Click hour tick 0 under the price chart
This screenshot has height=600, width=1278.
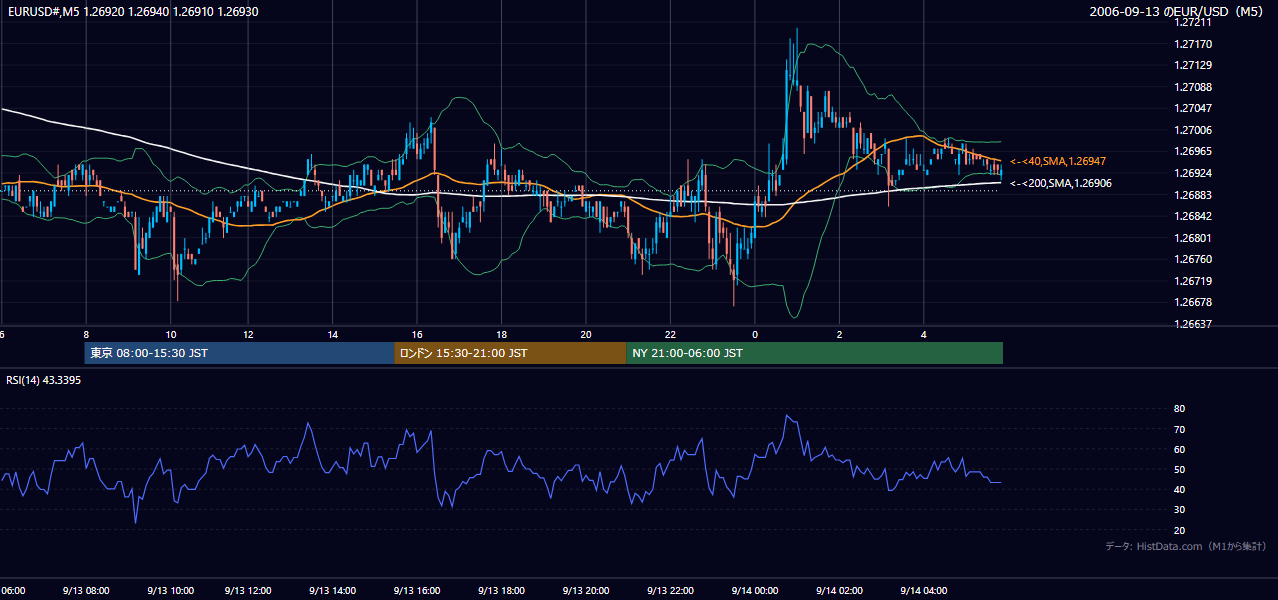[x=755, y=335]
